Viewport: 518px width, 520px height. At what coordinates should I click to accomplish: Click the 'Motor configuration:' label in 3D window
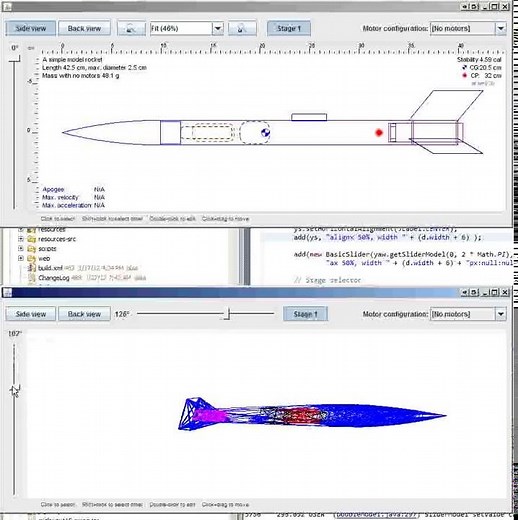pos(395,314)
